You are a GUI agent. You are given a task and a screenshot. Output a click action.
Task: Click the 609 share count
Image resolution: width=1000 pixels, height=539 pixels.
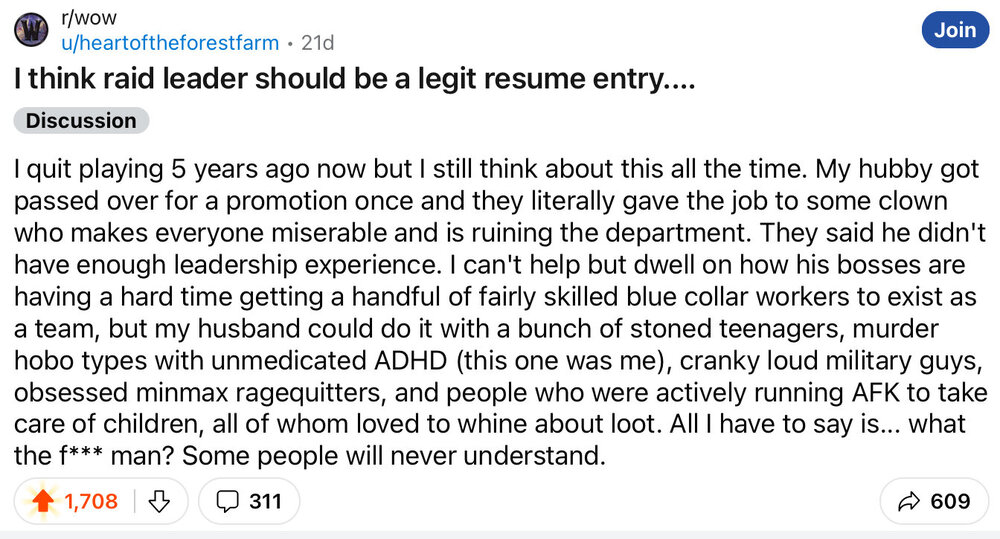pyautogui.click(x=950, y=501)
